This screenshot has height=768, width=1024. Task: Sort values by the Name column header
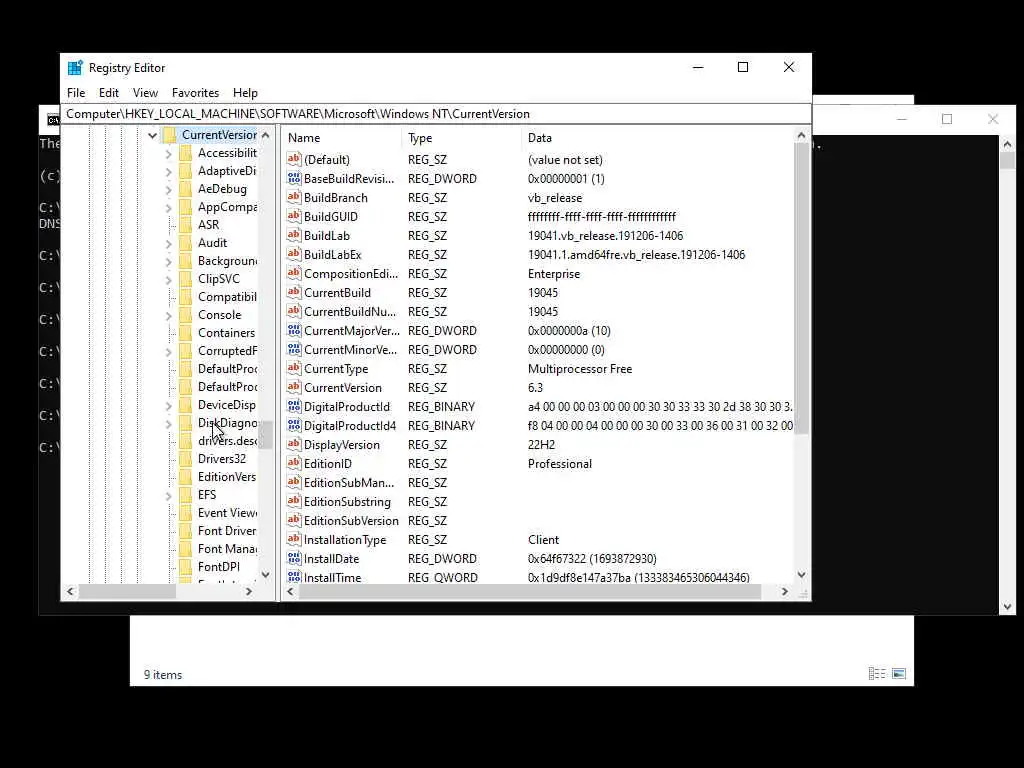[342, 138]
